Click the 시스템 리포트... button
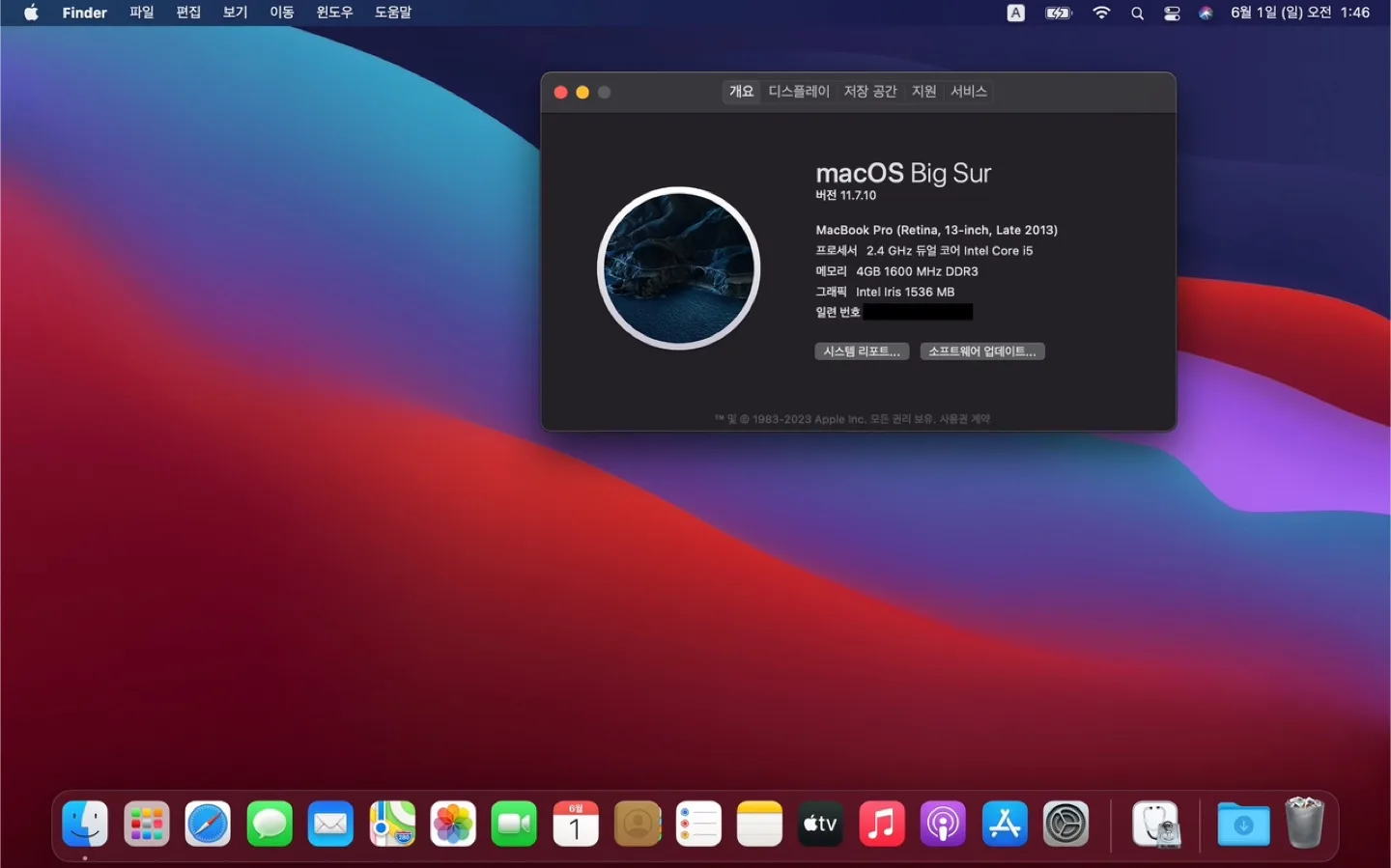 click(862, 351)
